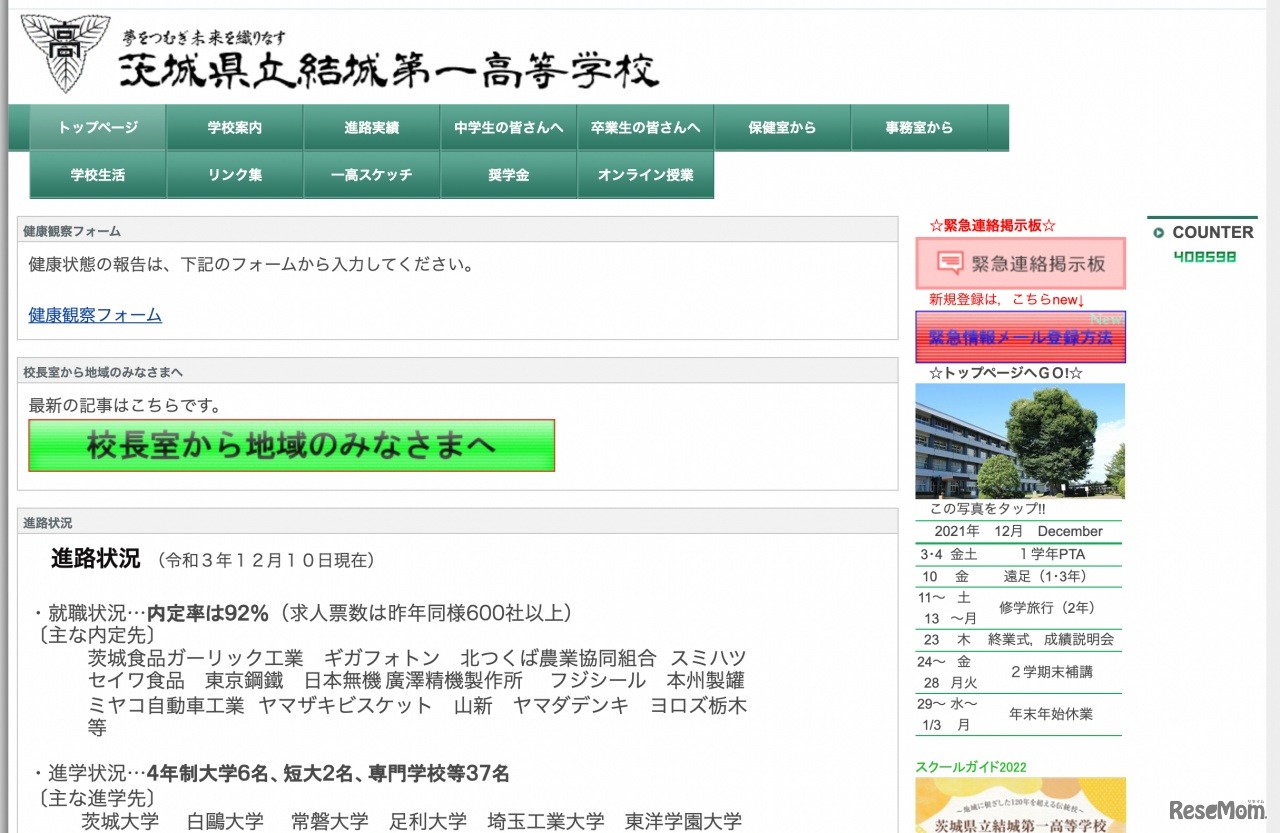Select the 保健室から menu tab
Screen dimensions: 1280x833
point(782,127)
